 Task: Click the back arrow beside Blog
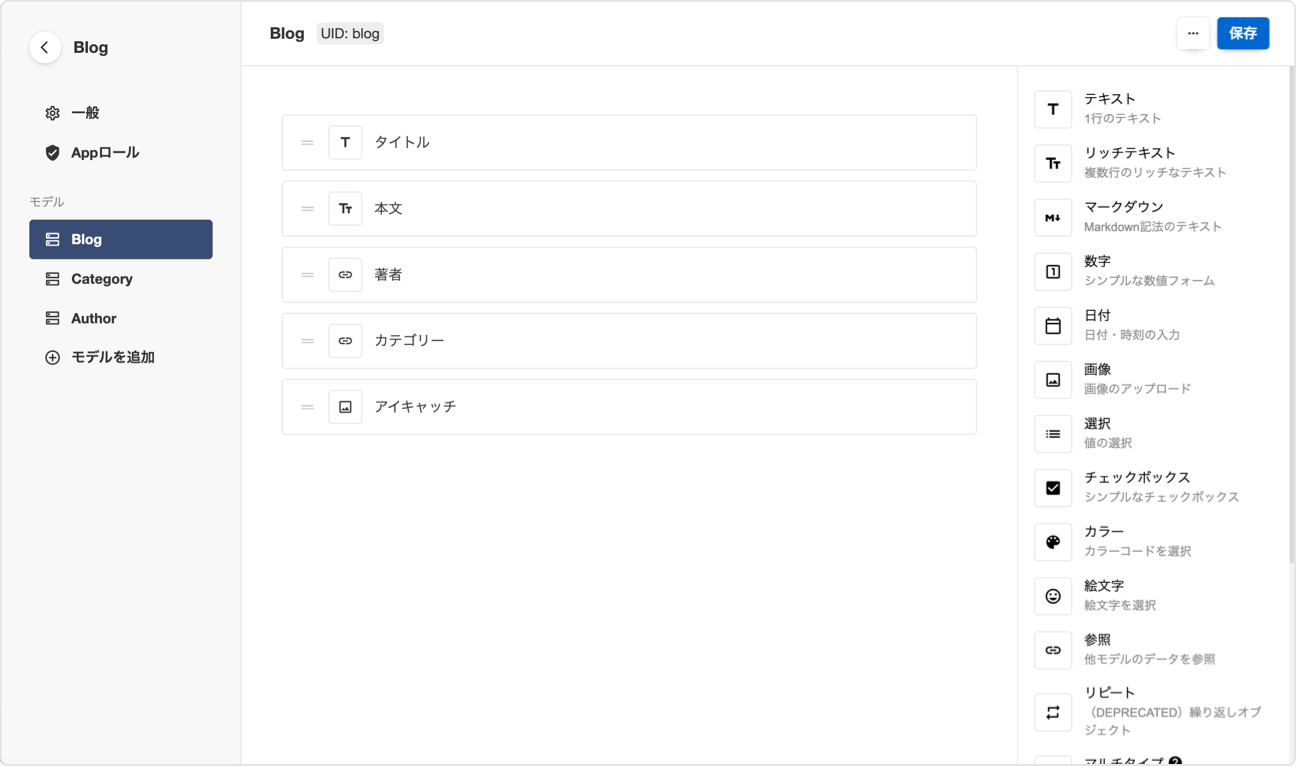[45, 47]
